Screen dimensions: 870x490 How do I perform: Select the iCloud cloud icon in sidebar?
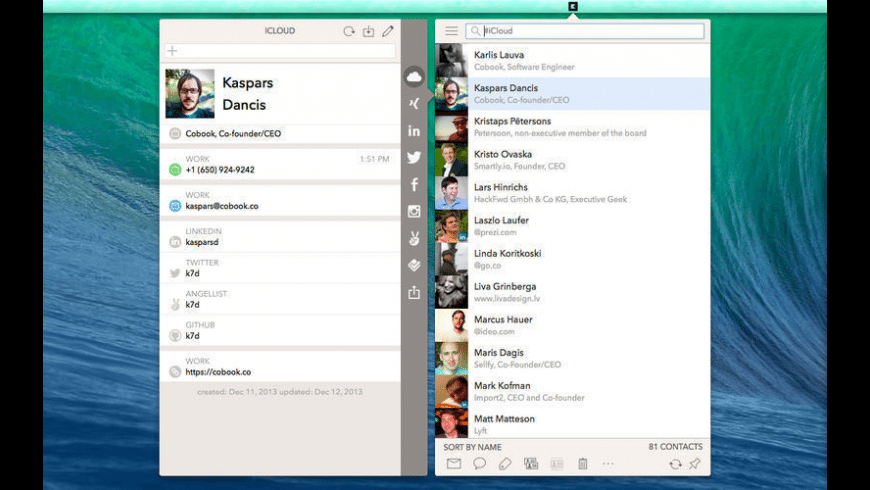point(414,77)
